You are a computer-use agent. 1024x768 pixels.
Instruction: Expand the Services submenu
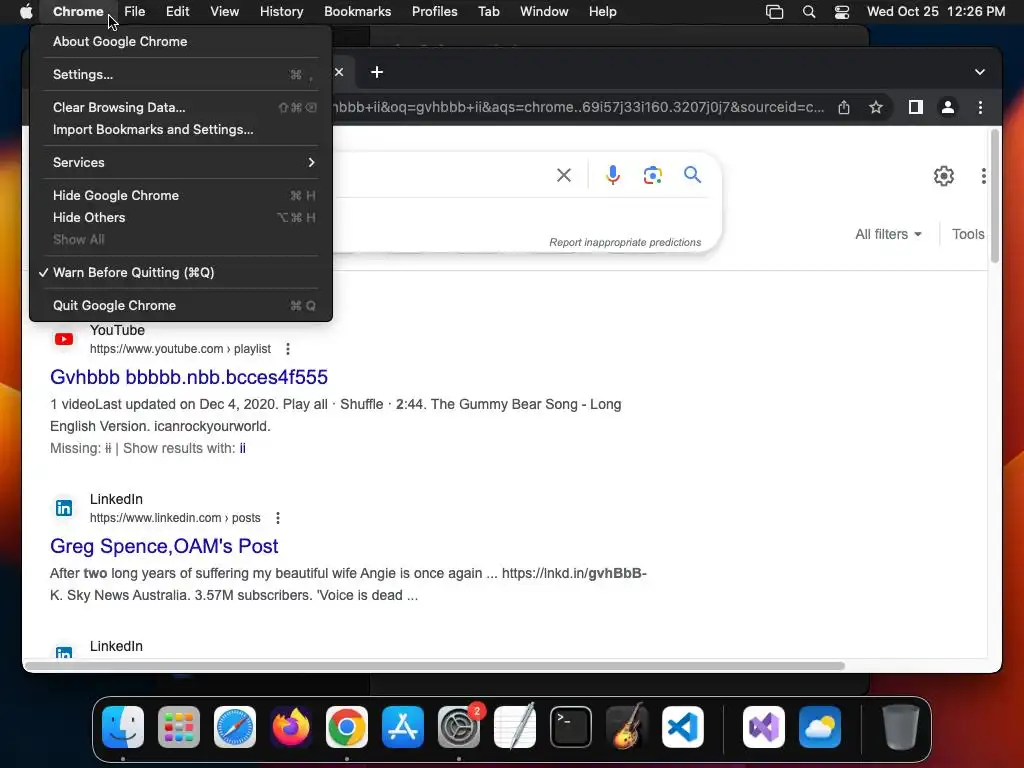(x=181, y=162)
